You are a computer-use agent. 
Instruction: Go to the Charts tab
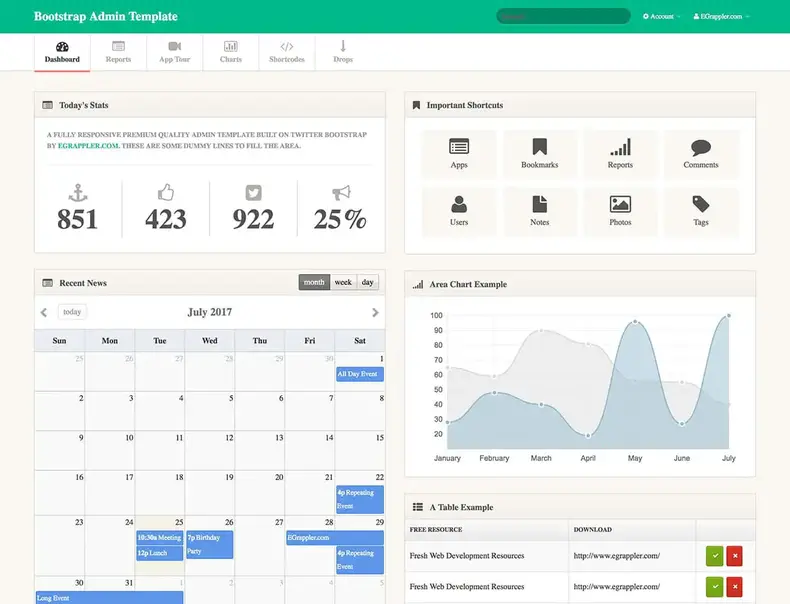231,52
